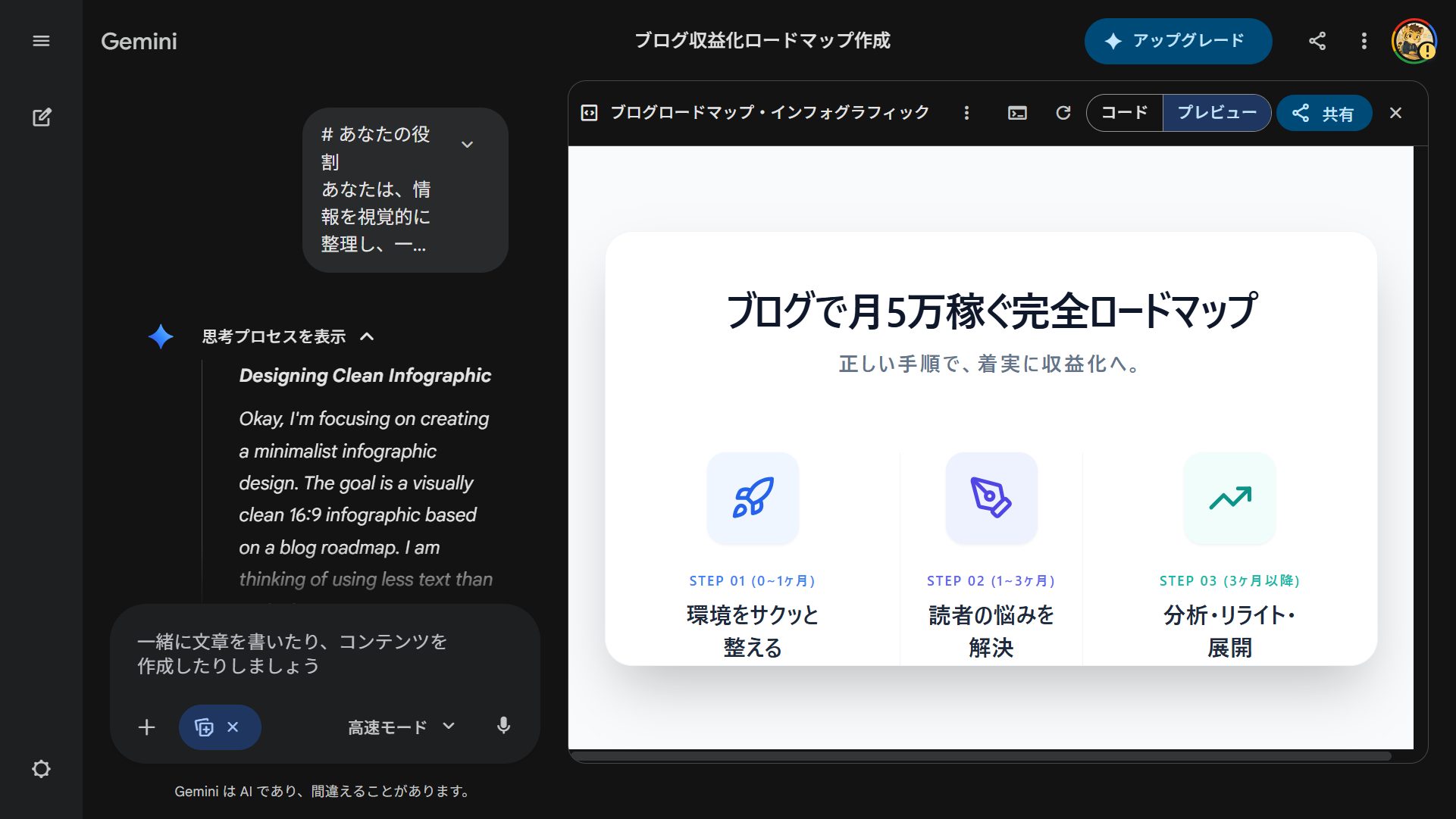Open the navigation sidebar menu
Image resolution: width=1456 pixels, height=819 pixels.
coord(42,42)
